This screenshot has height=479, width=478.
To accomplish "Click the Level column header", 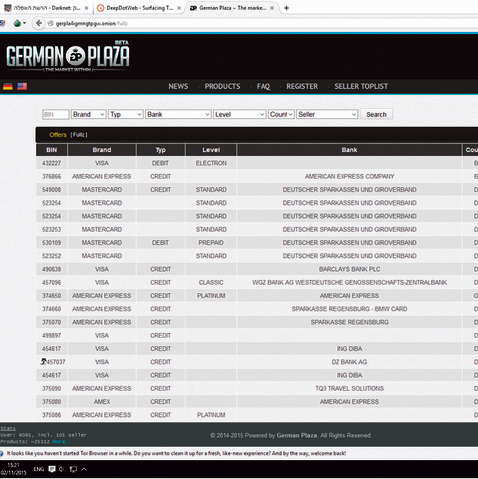I will [x=211, y=150].
